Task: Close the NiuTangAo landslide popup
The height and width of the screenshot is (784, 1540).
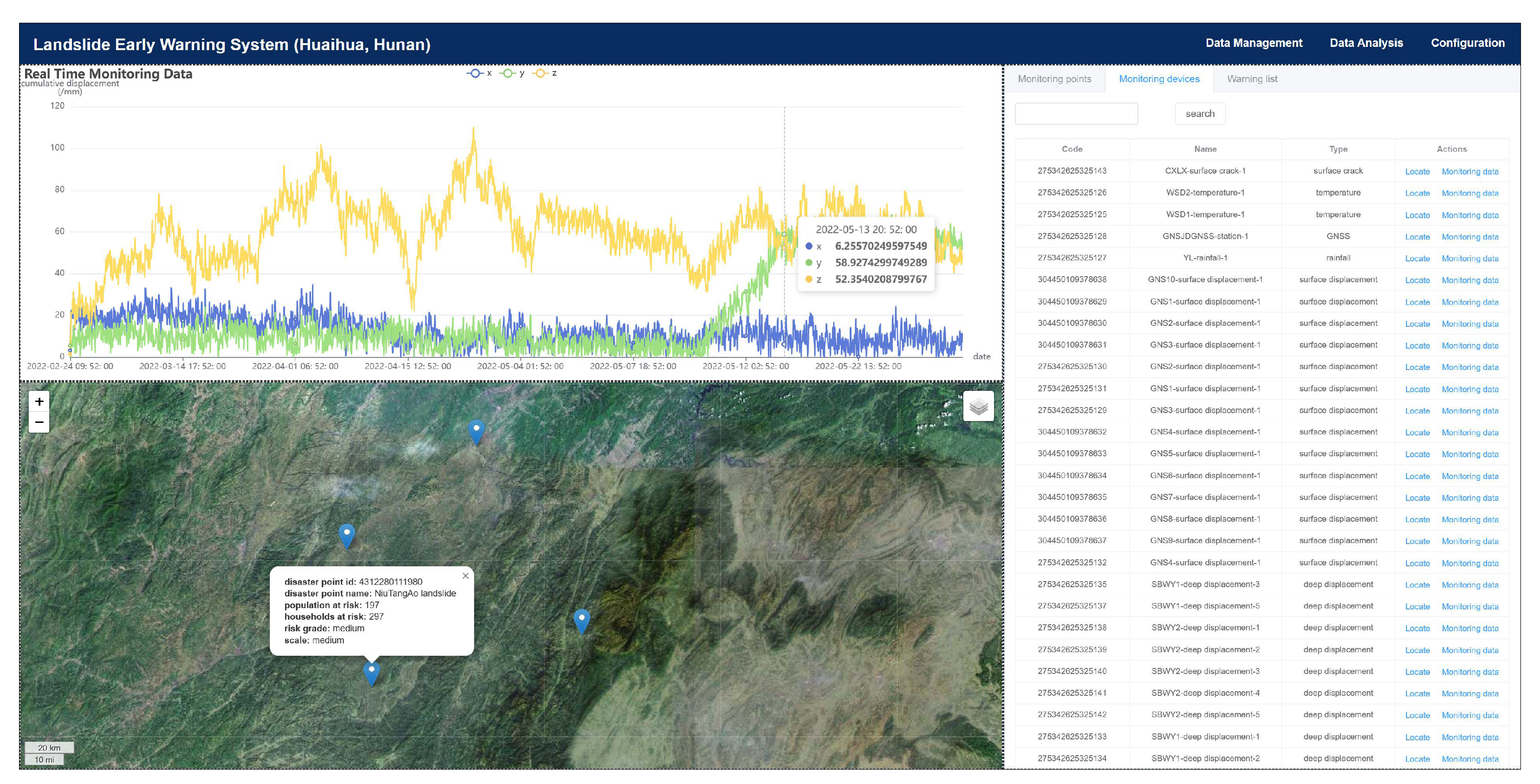Action: [x=465, y=576]
